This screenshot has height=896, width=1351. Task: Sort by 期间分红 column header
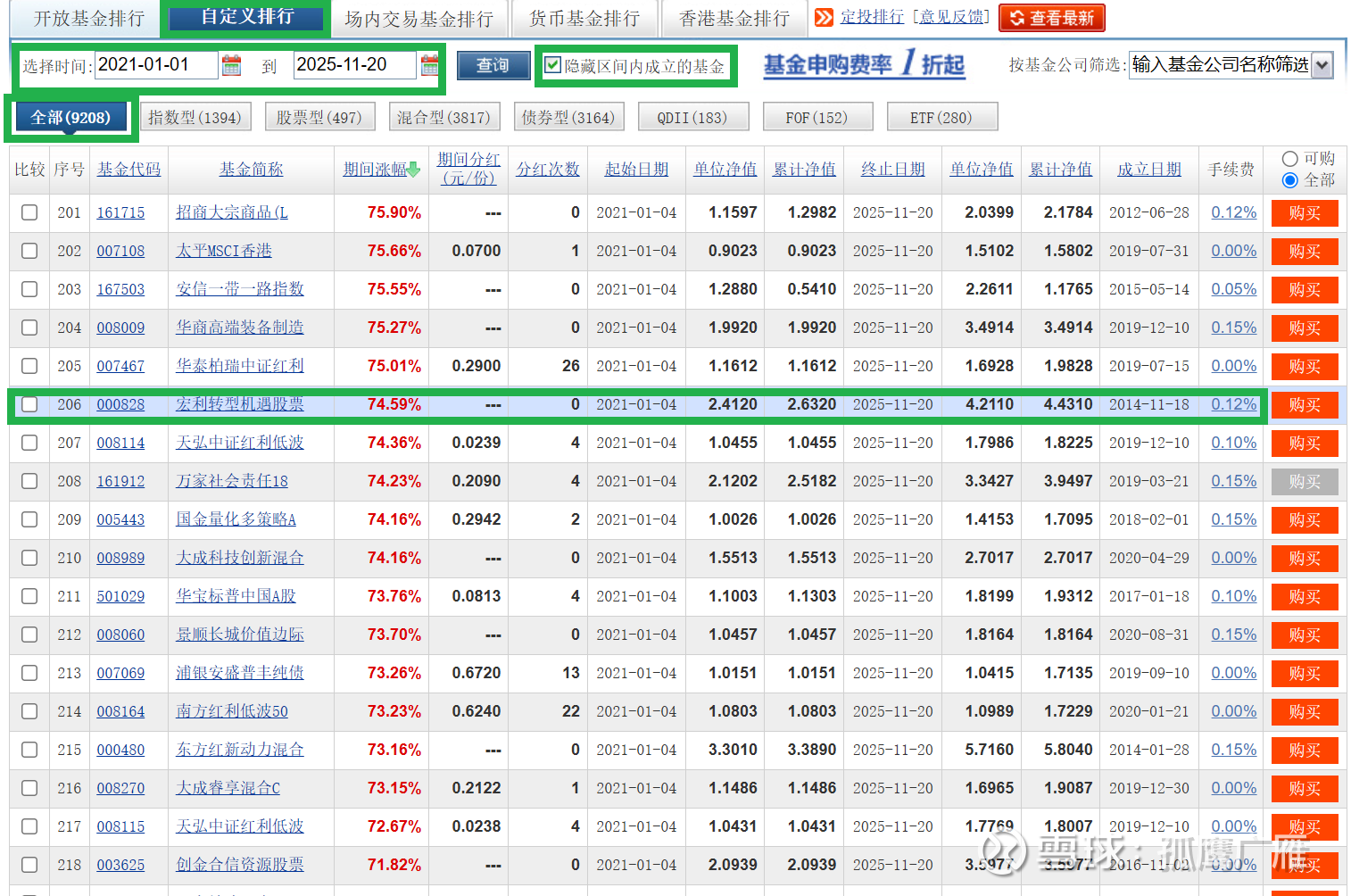click(x=468, y=169)
